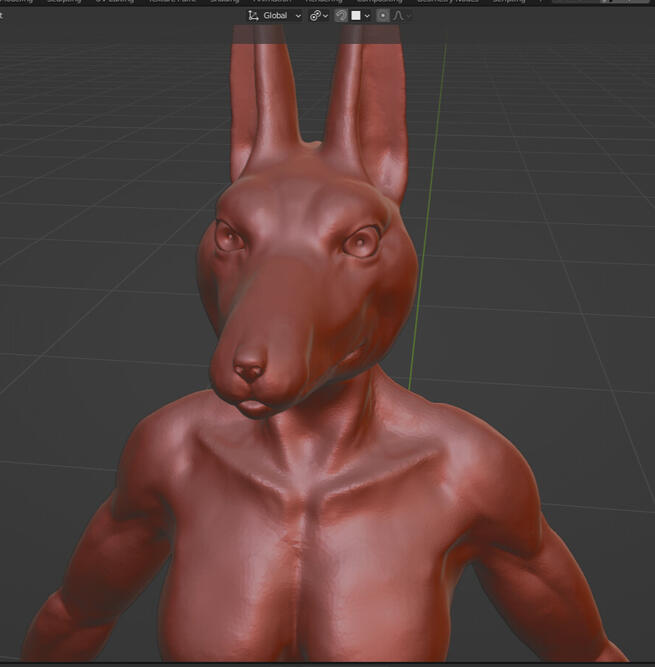Screen dimensions: 655x667
Task: Select the Geometry Nodes workspace tab
Action: point(445,2)
